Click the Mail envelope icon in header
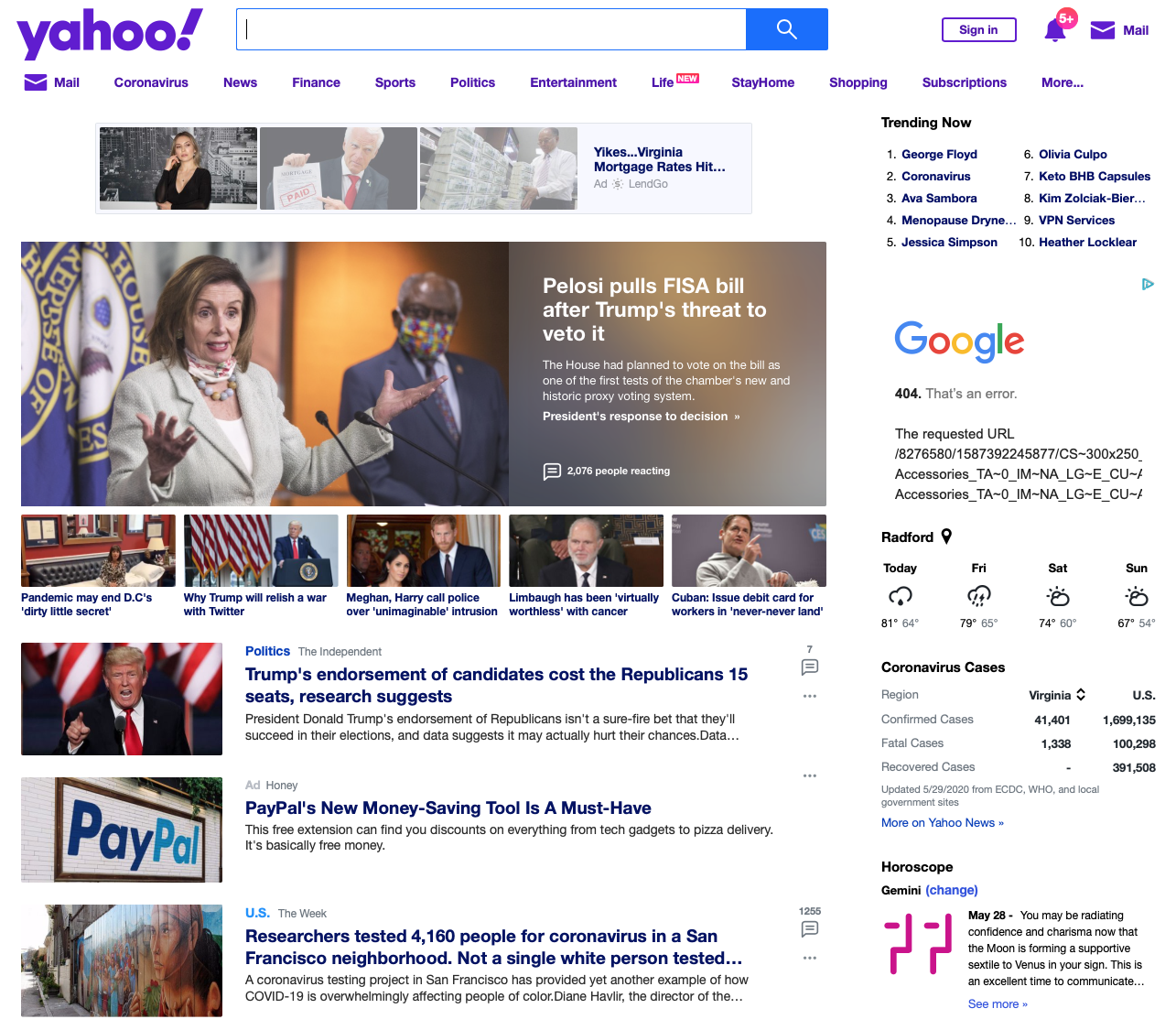Image resolution: width=1176 pixels, height=1030 pixels. (x=1103, y=30)
